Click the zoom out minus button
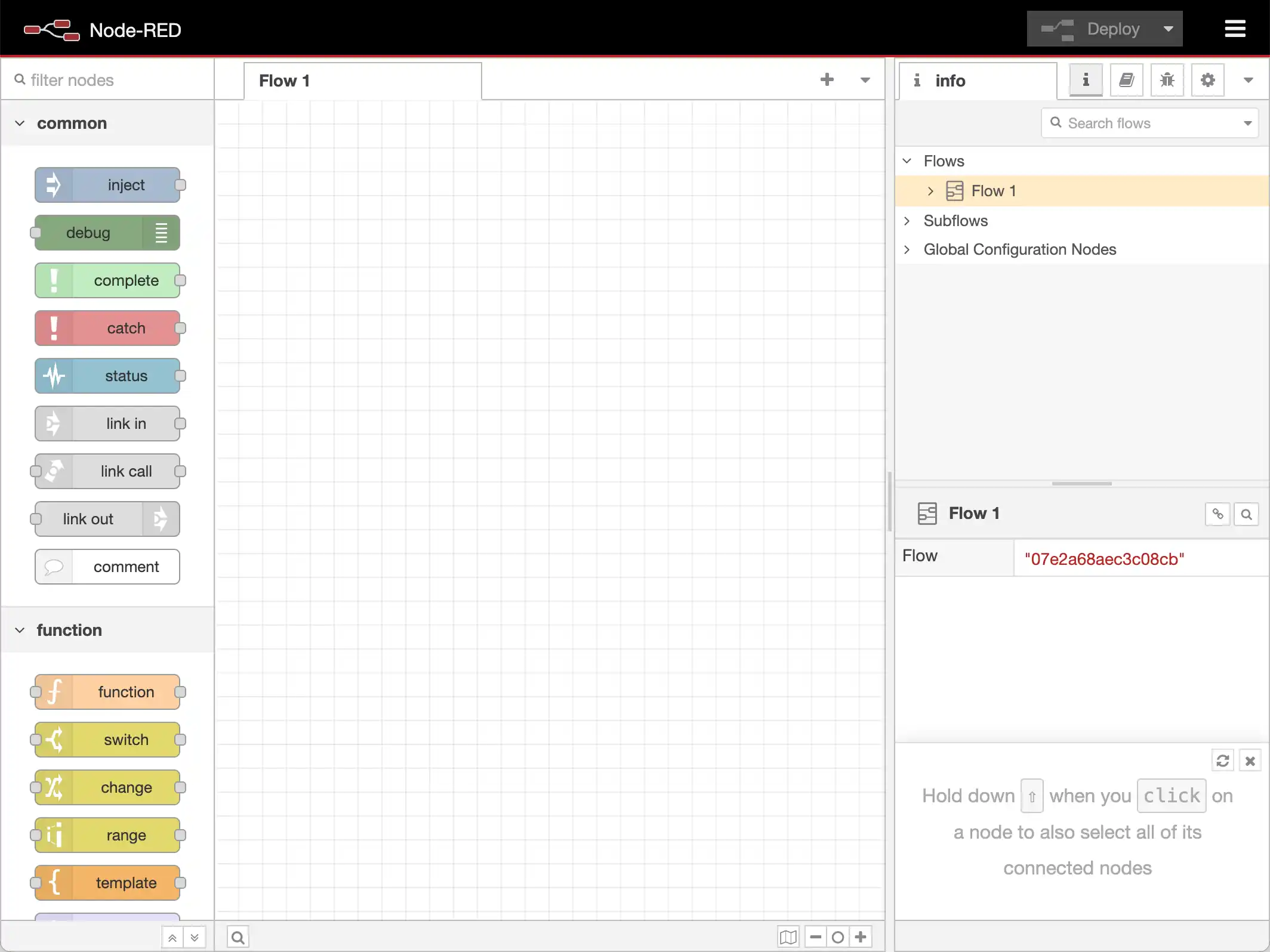 pos(816,937)
